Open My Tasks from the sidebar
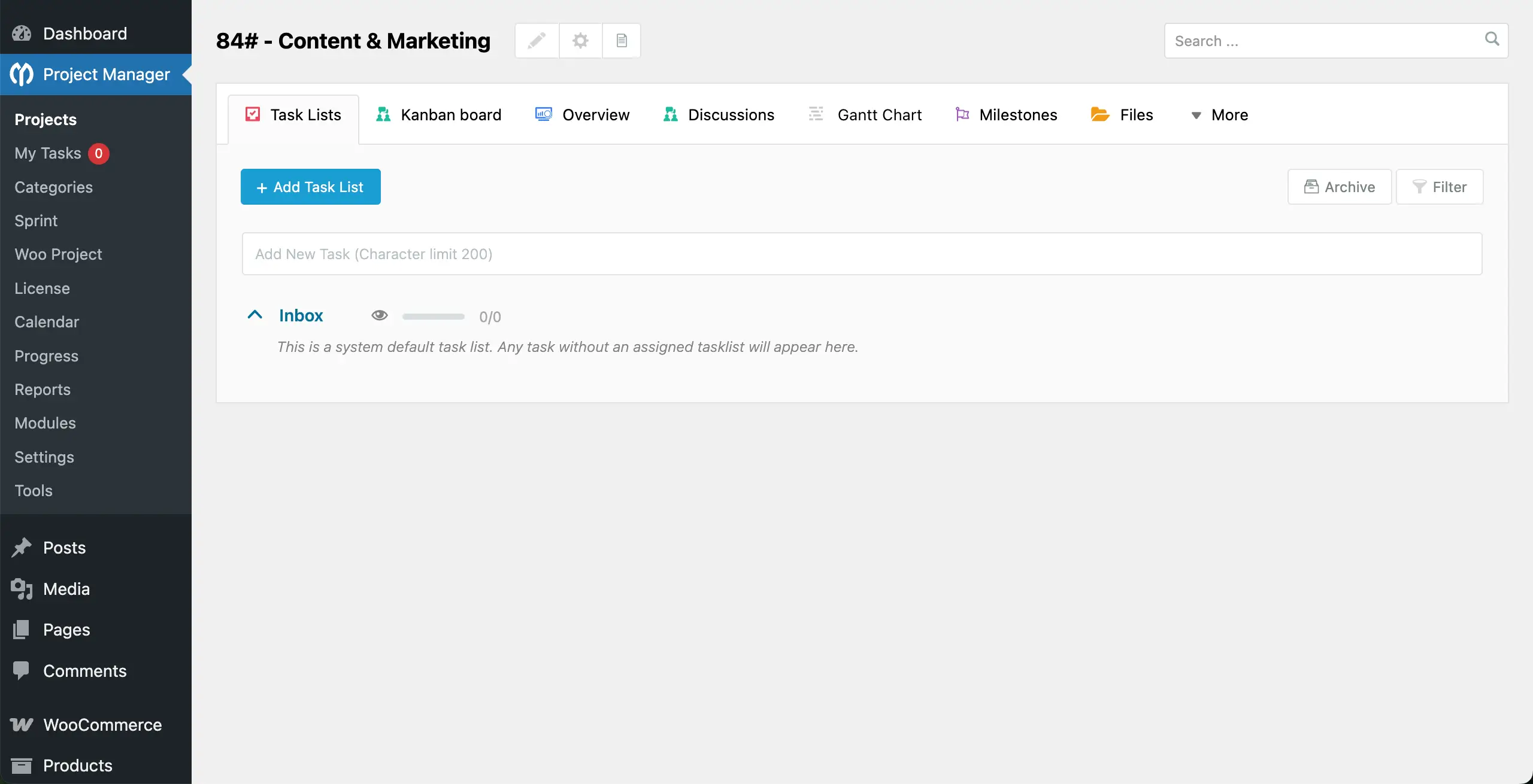Image resolution: width=1533 pixels, height=784 pixels. click(x=47, y=153)
